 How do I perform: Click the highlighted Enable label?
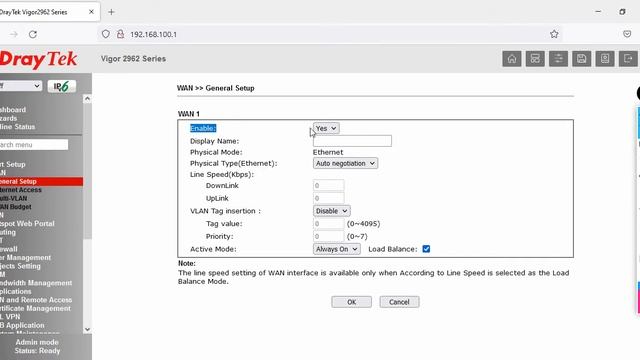point(203,128)
